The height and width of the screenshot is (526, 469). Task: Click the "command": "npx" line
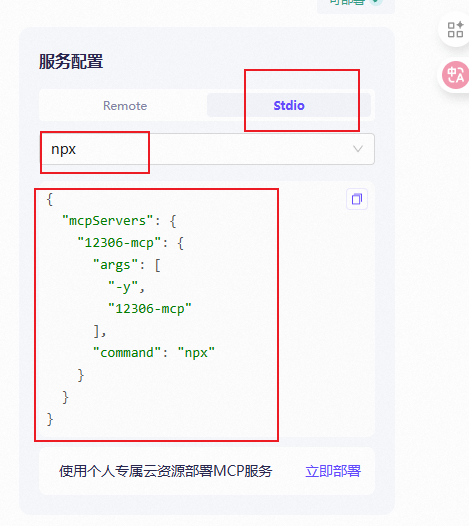(x=154, y=353)
